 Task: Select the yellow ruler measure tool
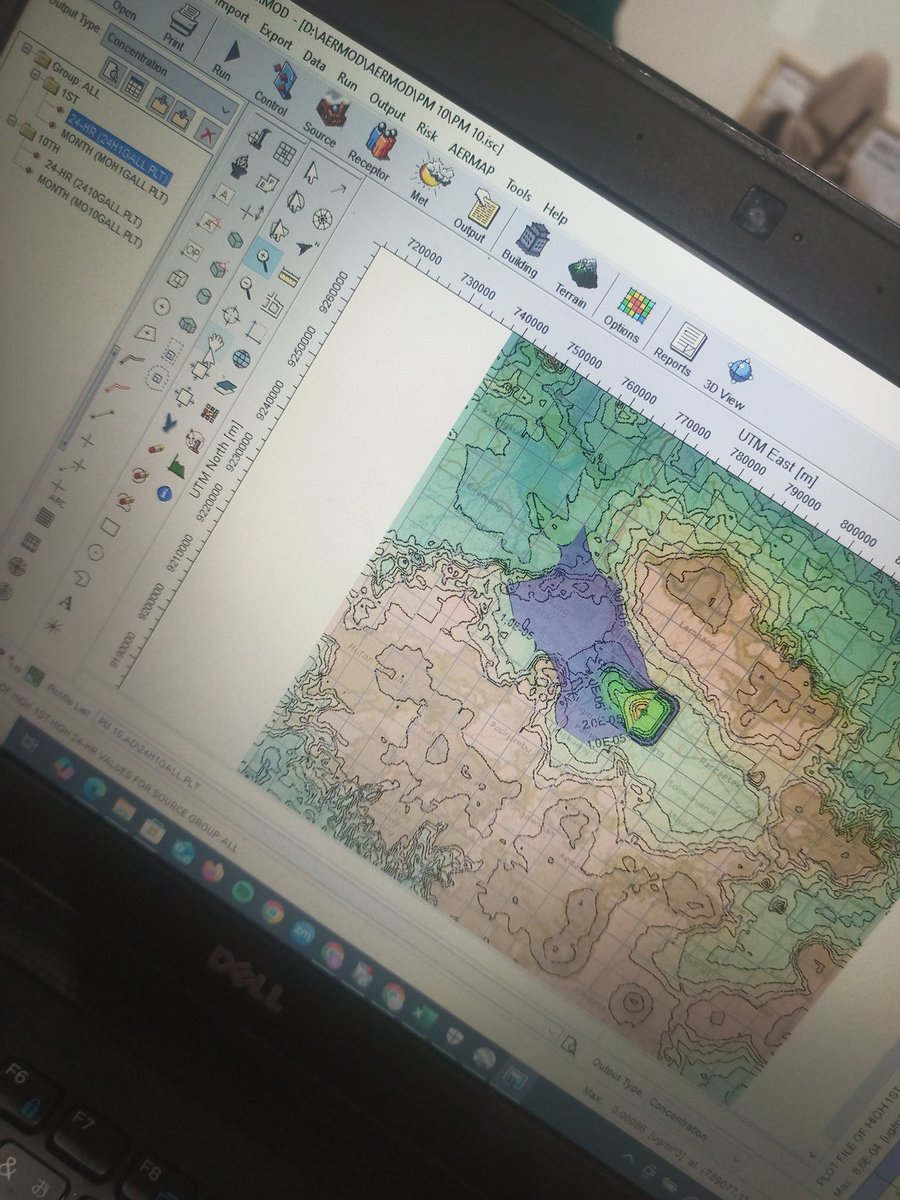288,277
